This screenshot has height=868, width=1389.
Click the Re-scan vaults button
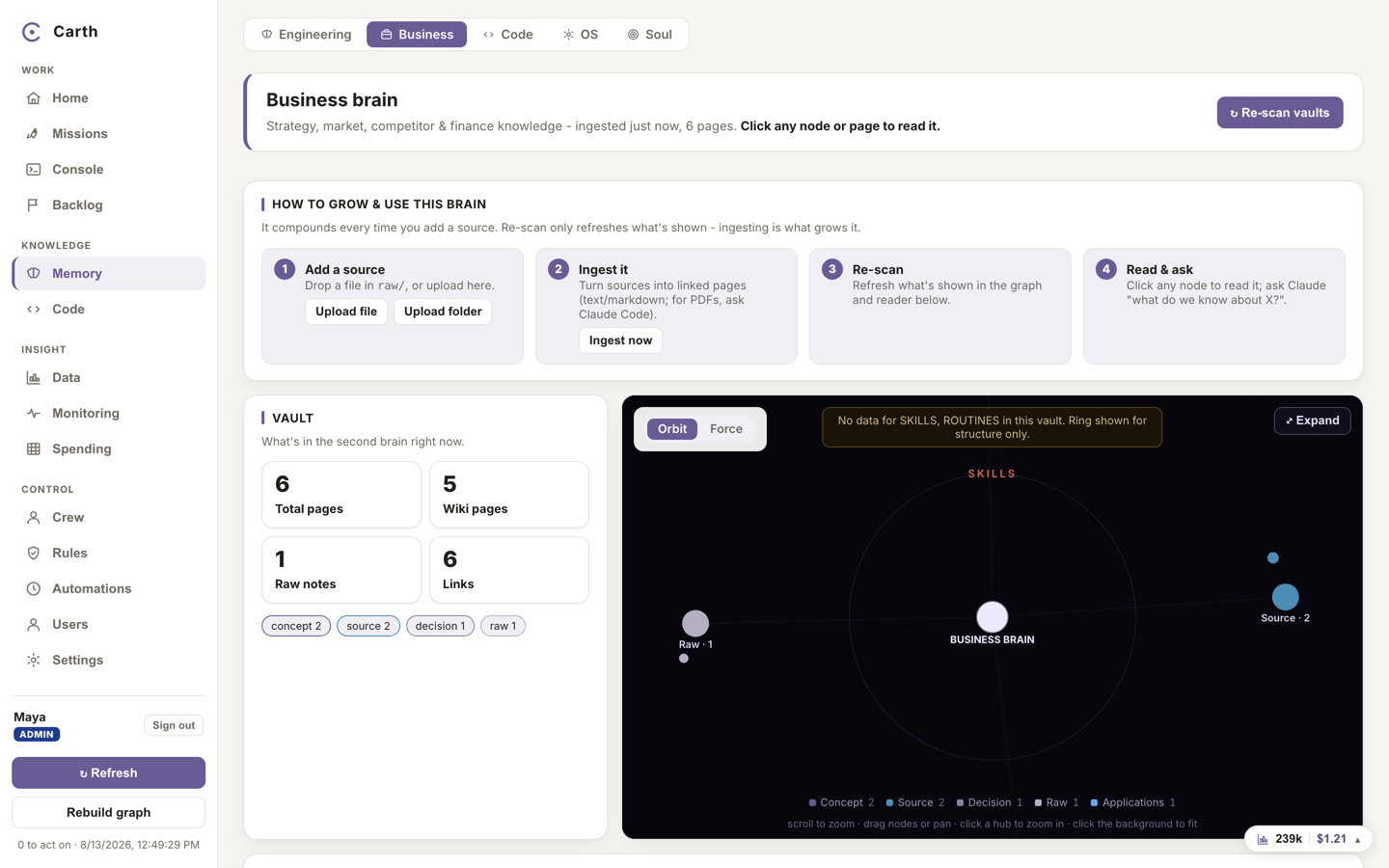[x=1280, y=113]
